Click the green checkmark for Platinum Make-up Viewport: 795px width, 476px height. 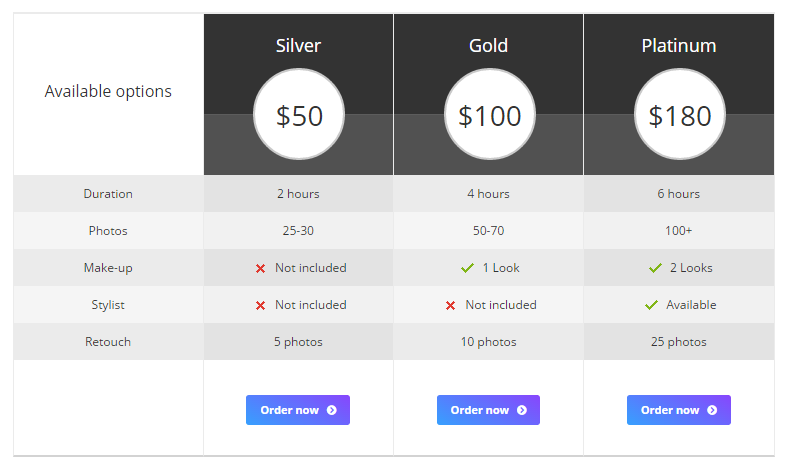coord(655,268)
